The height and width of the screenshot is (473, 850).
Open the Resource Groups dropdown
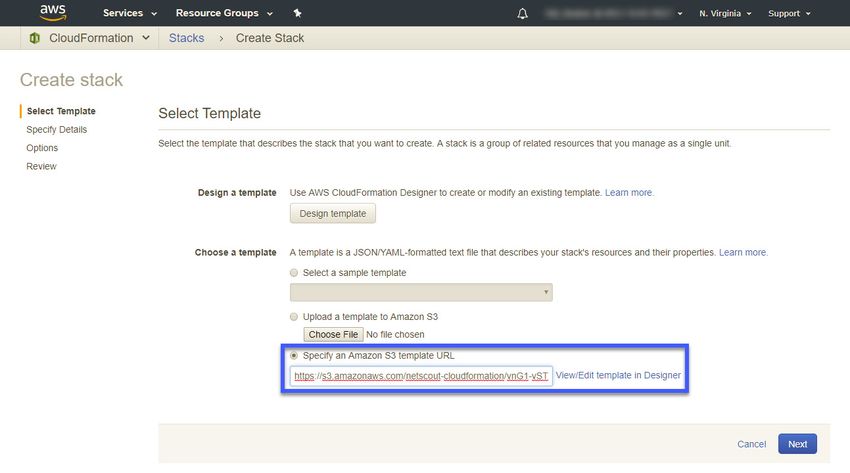(x=224, y=13)
